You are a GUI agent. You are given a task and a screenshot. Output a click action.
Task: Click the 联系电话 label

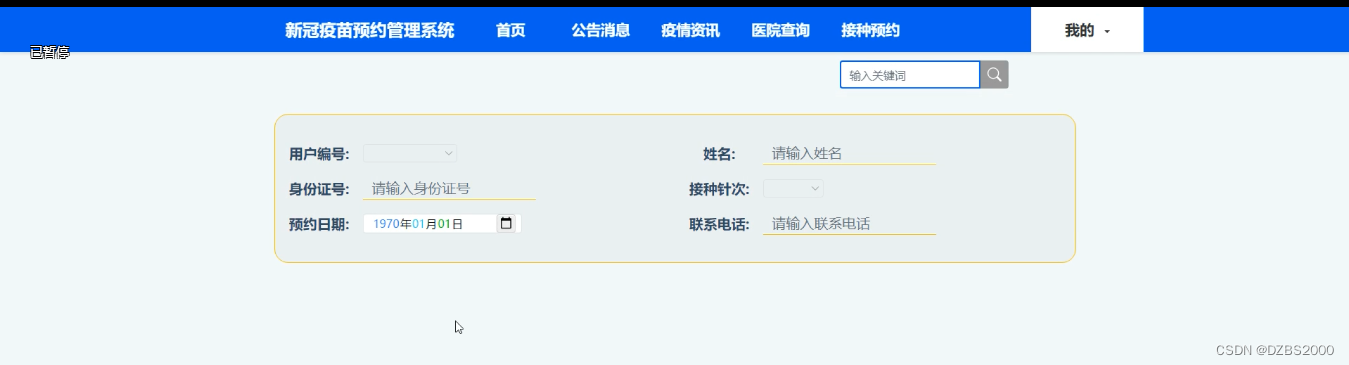(x=719, y=224)
